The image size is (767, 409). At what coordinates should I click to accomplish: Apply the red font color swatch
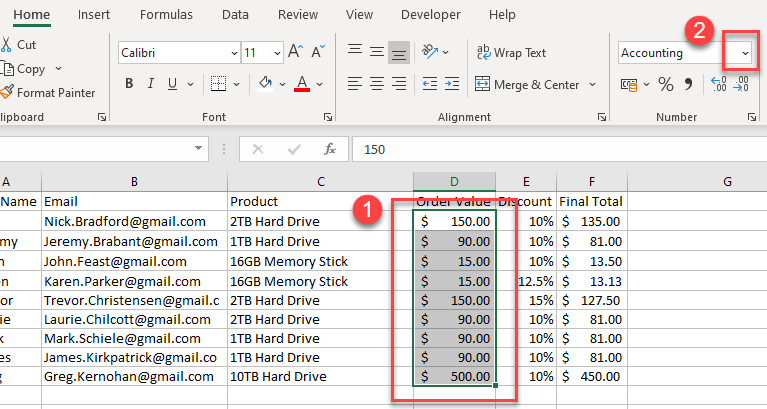click(301, 84)
